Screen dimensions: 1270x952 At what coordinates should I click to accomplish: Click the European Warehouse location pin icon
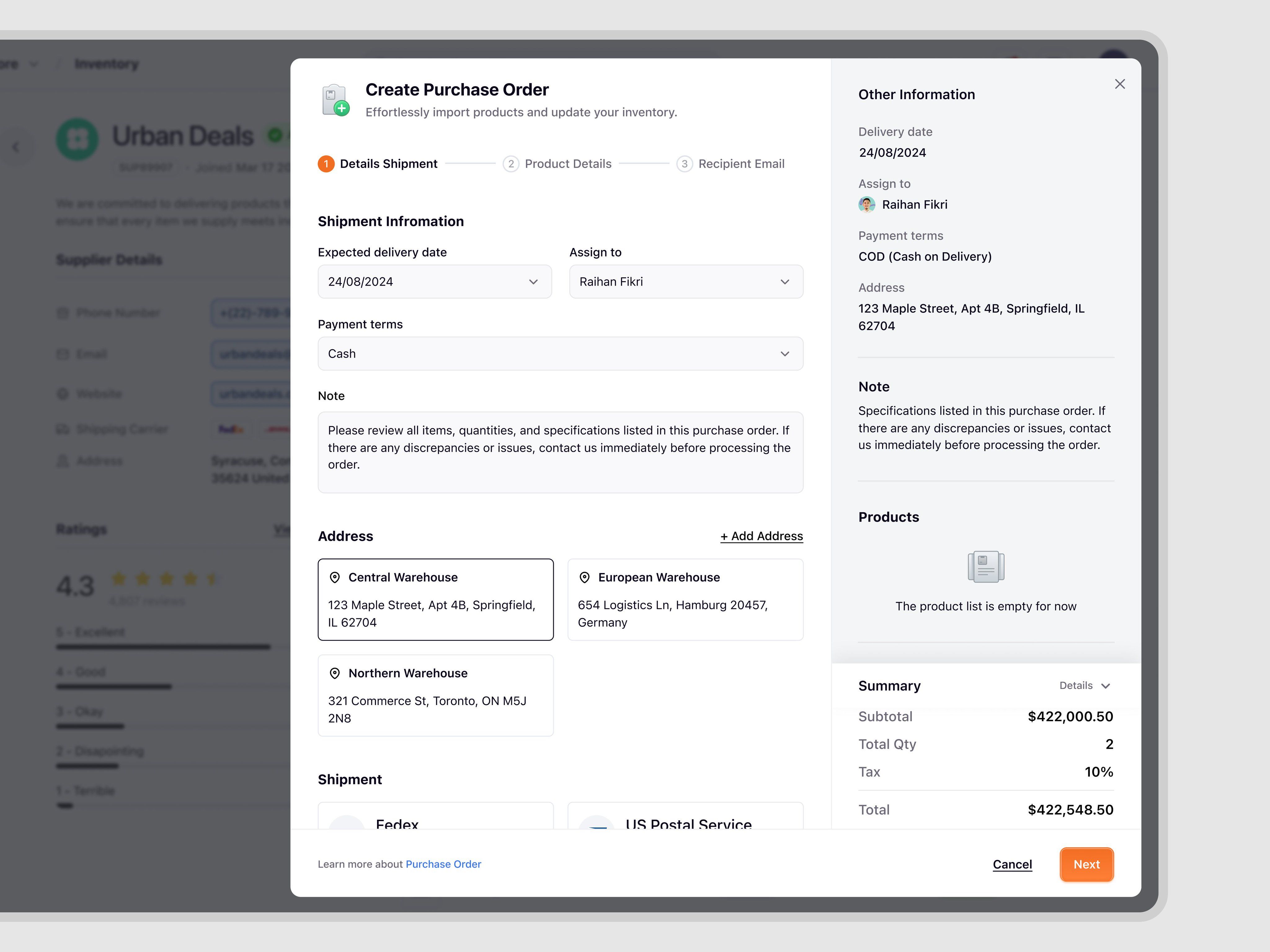pos(584,577)
